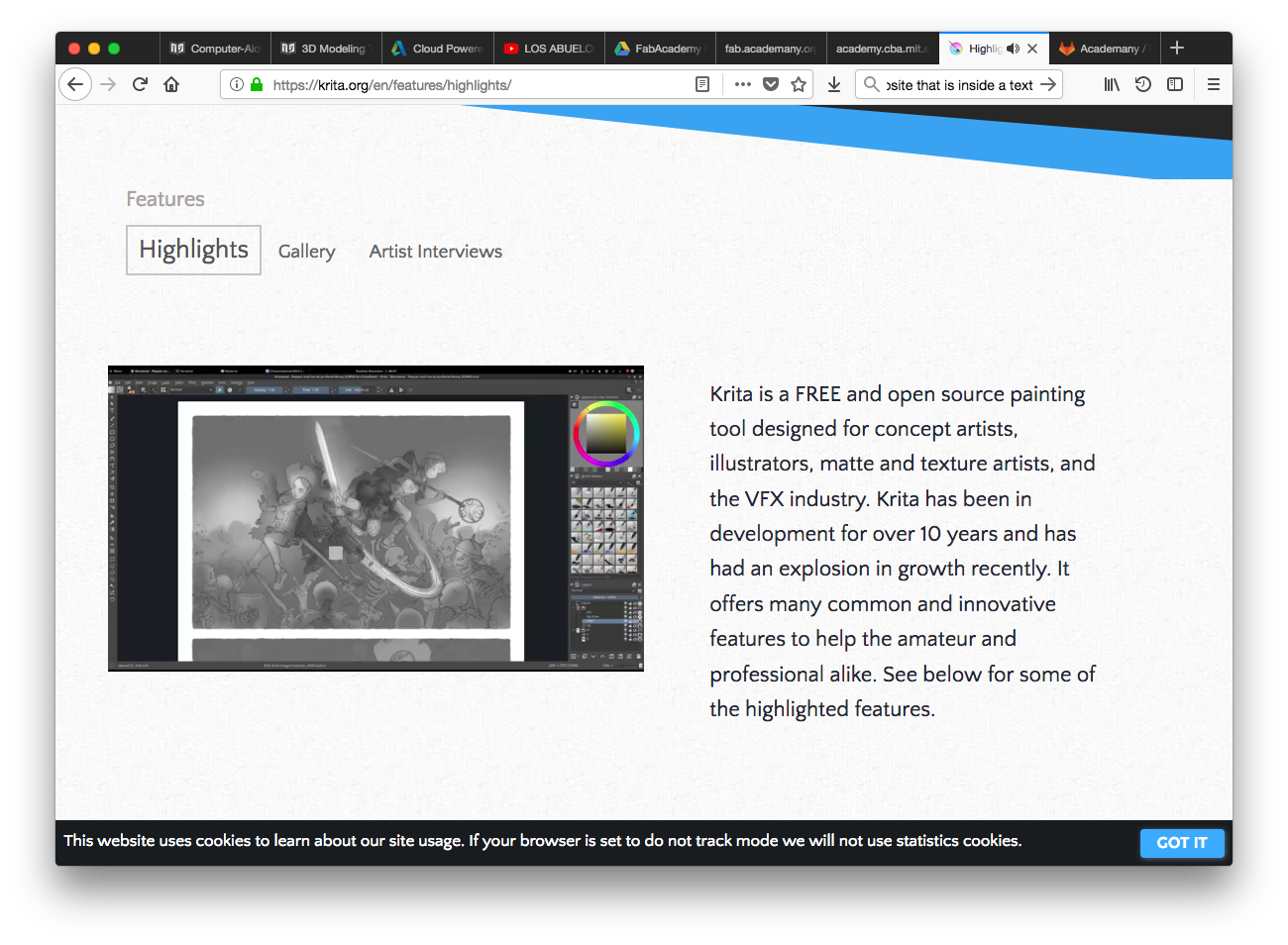Screen dimensions: 1288x945
Task: Toggle reader view for this page
Action: coord(702,85)
